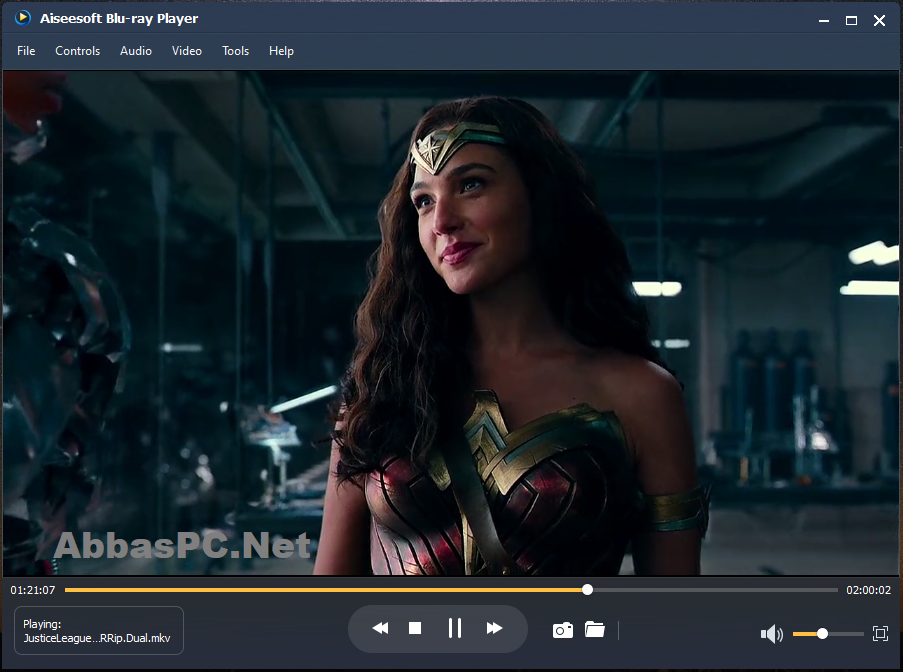The image size is (903, 672).
Task: Toggle full screen mode icon
Action: 880,633
